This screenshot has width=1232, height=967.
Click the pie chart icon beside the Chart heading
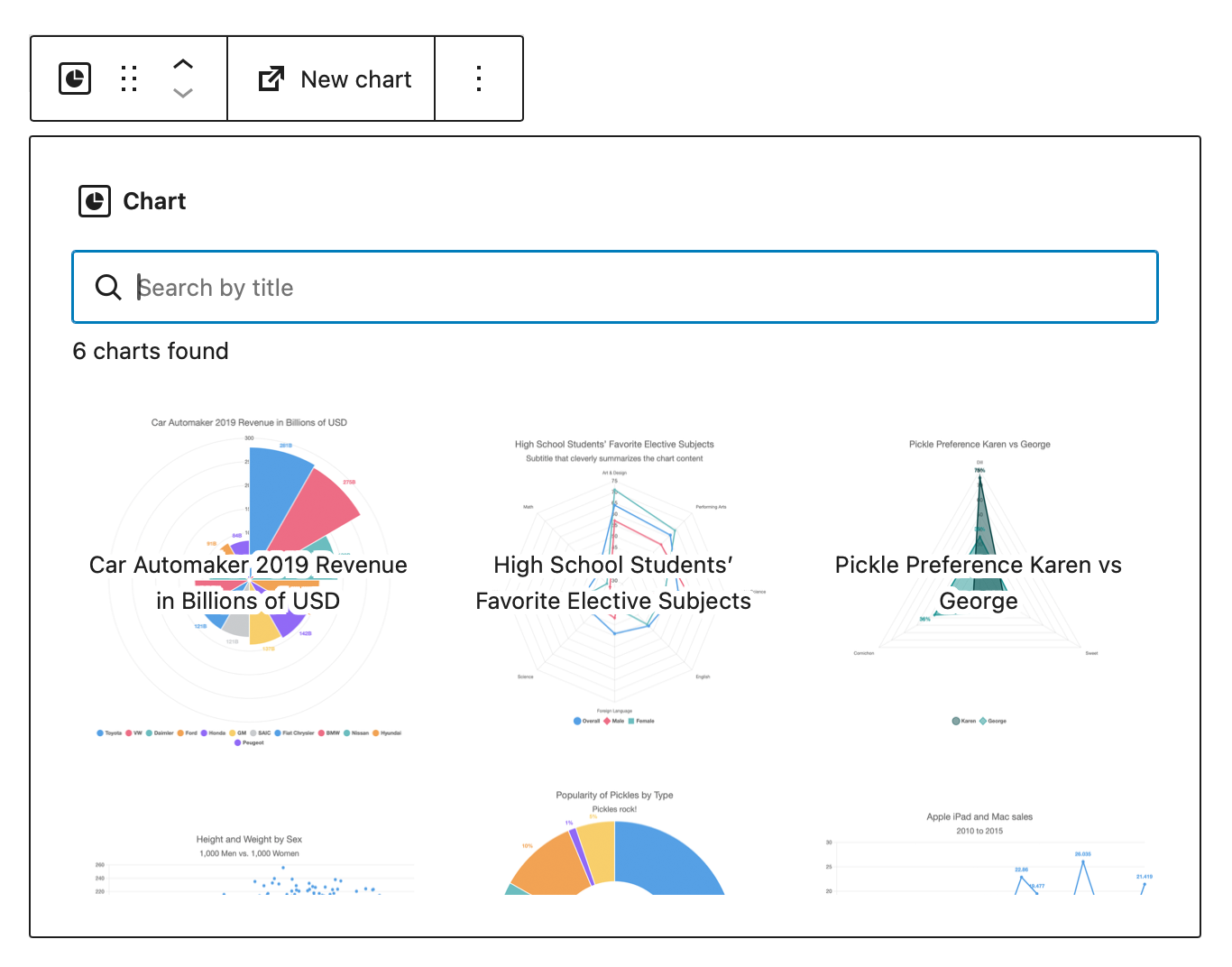pyautogui.click(x=95, y=201)
